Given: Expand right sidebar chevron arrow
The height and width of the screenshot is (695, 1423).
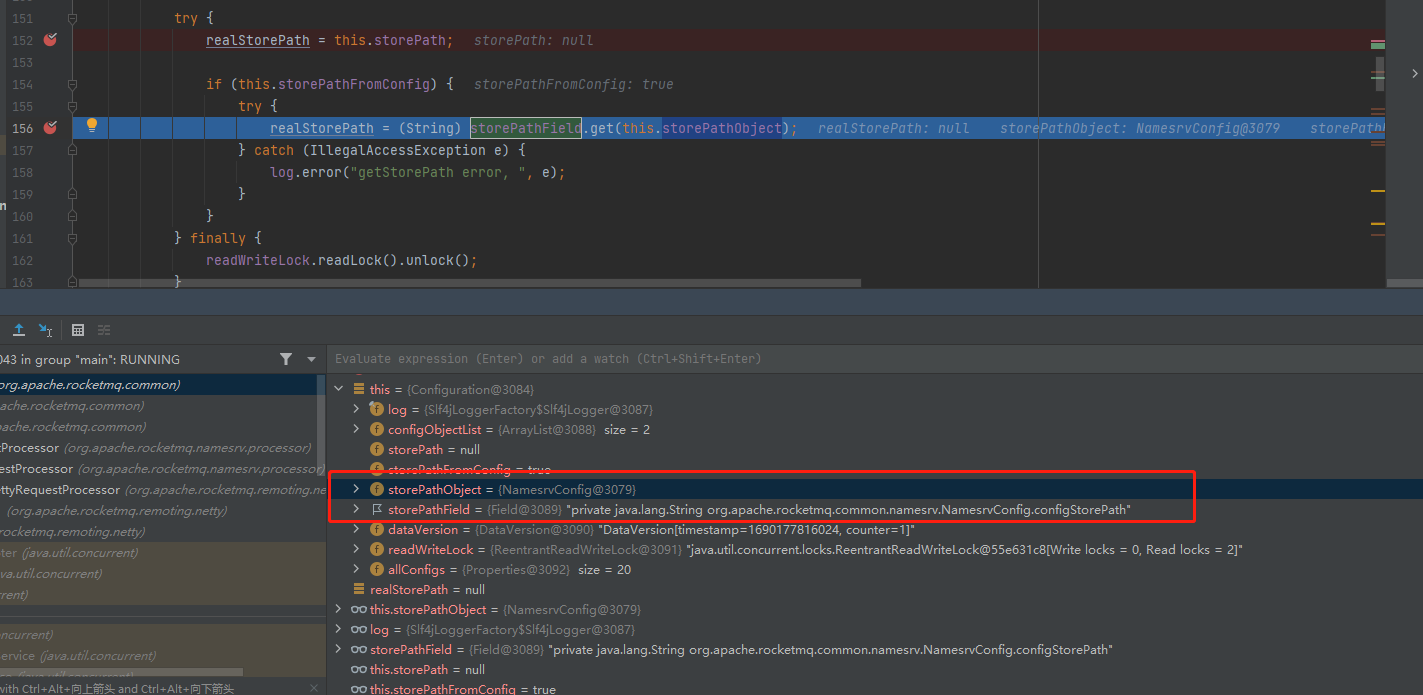Looking at the screenshot, I should coord(1414,73).
